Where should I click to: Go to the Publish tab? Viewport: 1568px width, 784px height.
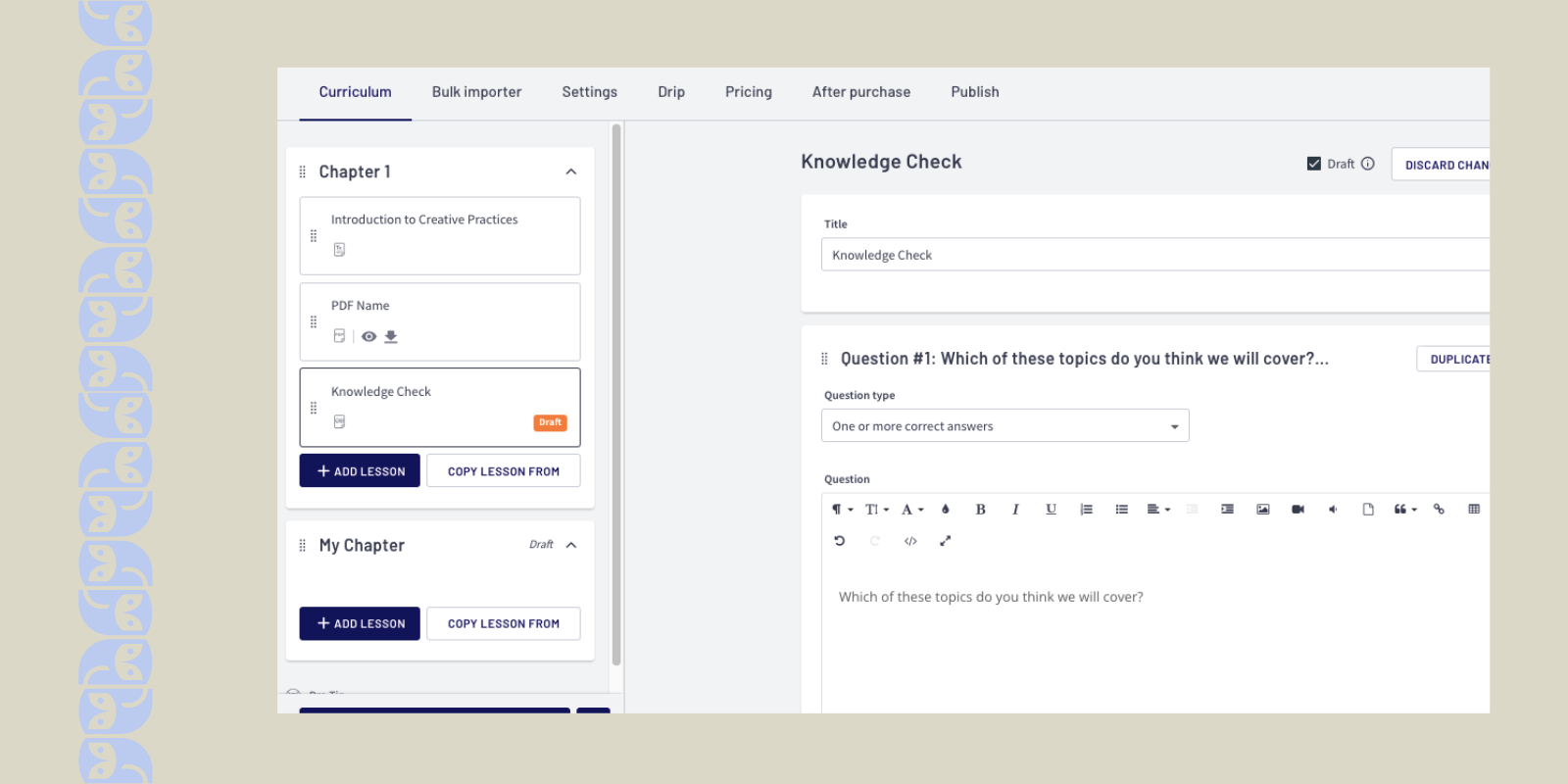pos(975,92)
